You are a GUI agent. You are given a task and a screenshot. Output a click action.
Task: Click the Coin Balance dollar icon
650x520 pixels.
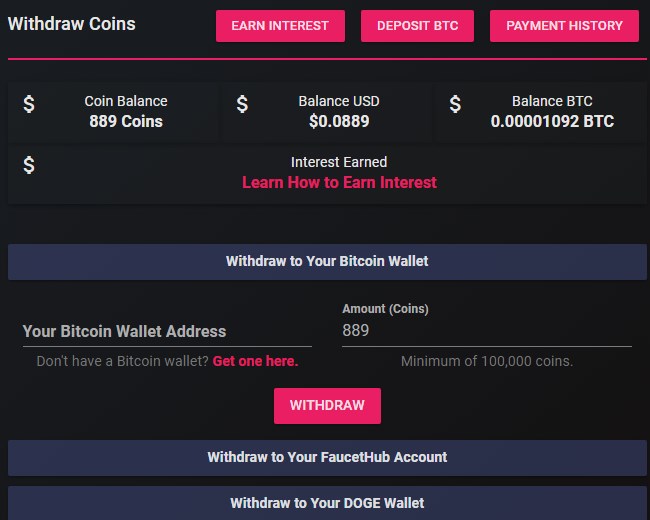29,104
